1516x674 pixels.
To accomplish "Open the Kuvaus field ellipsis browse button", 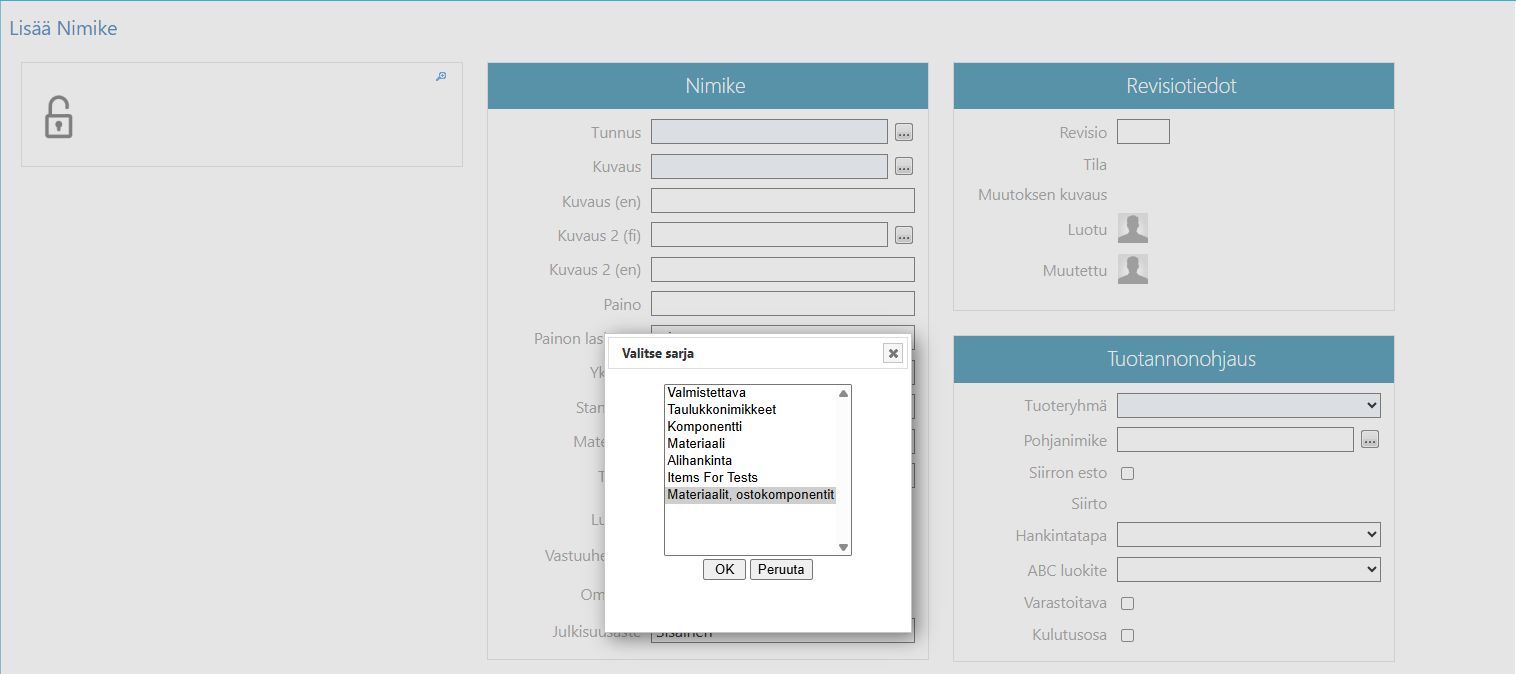I will [x=904, y=166].
